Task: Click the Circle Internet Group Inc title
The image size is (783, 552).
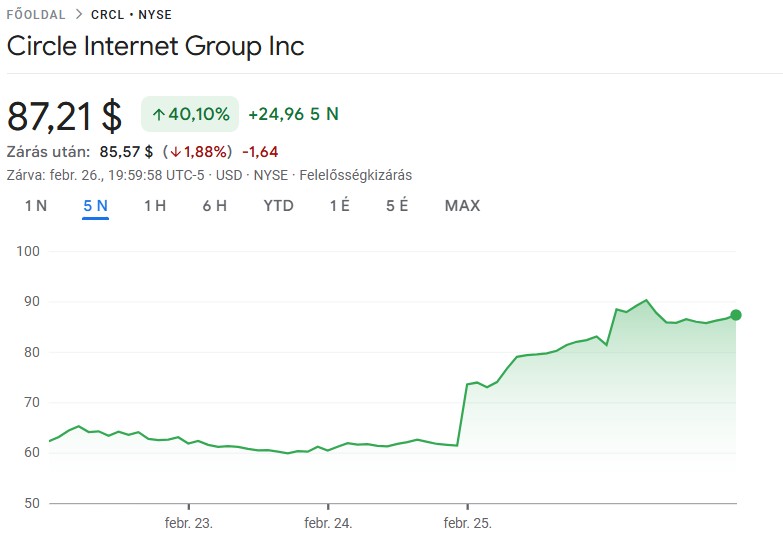Action: click(x=156, y=46)
